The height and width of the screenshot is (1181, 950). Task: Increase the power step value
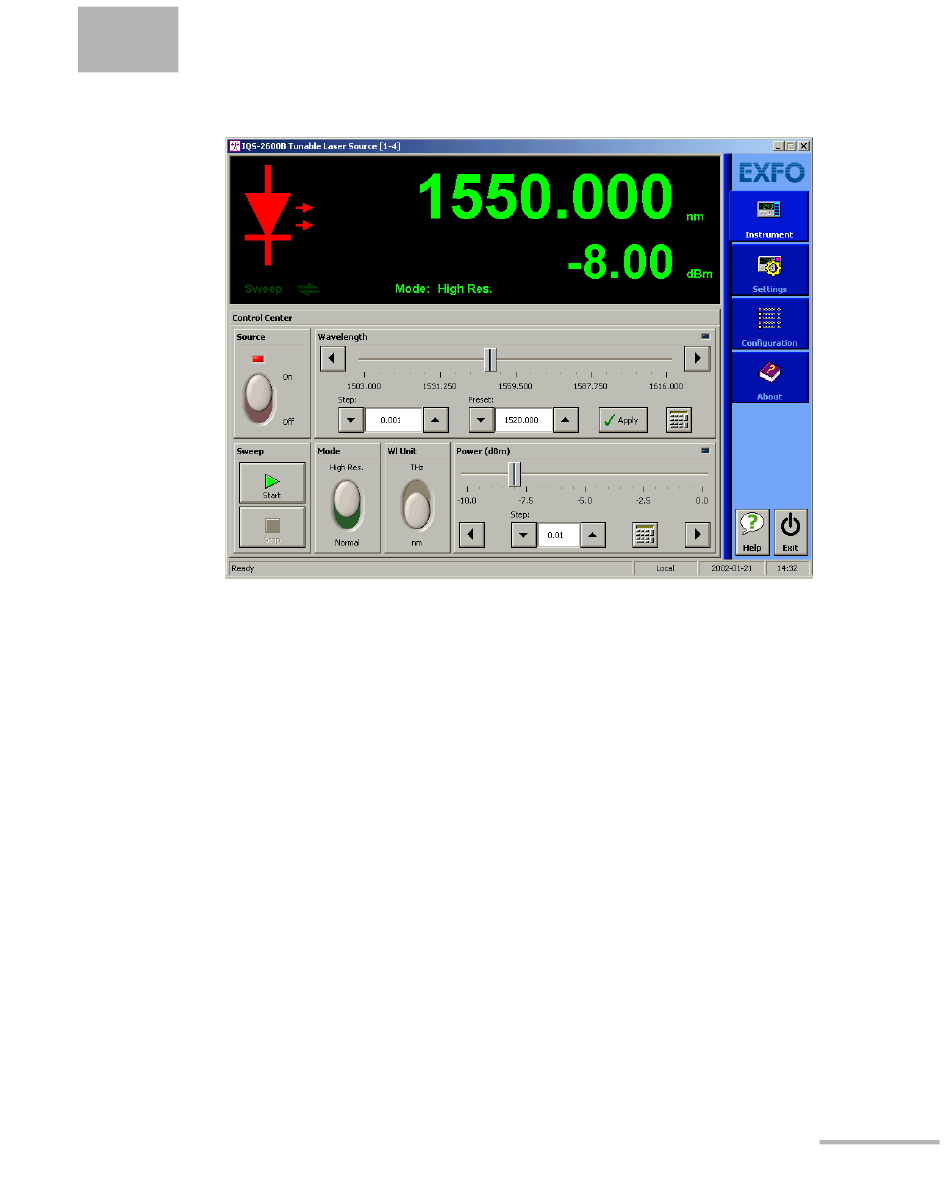tap(593, 535)
